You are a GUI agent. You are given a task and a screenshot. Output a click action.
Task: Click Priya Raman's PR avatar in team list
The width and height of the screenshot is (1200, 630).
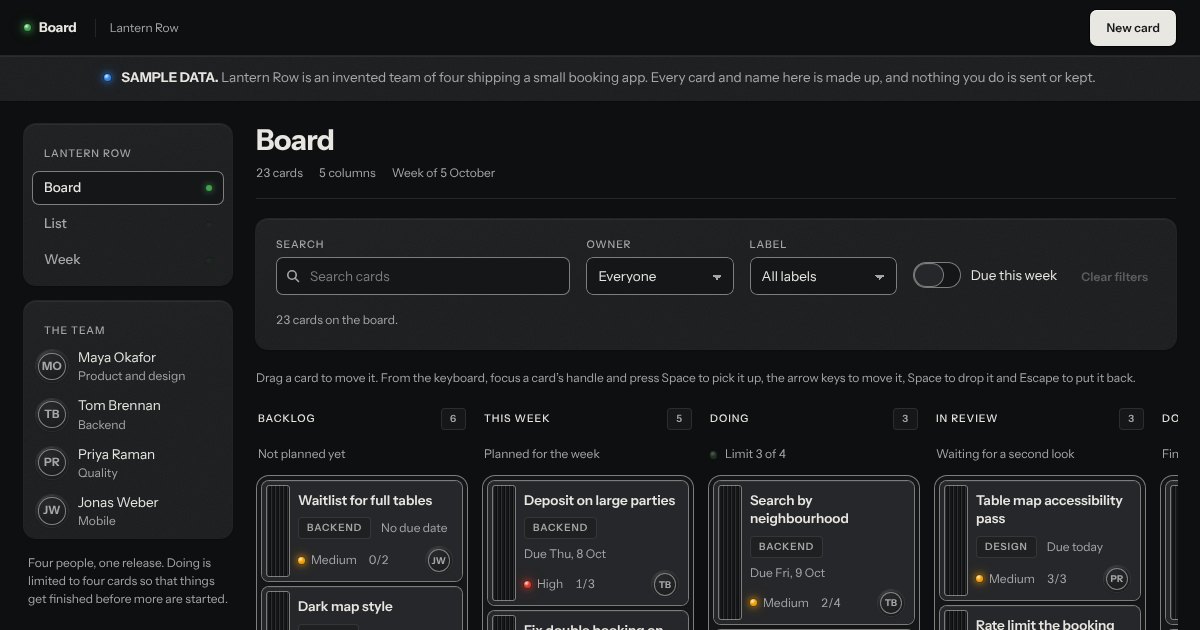(51, 463)
